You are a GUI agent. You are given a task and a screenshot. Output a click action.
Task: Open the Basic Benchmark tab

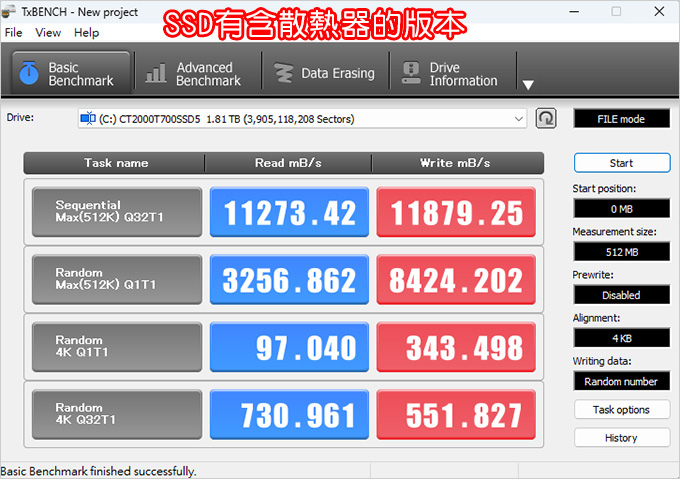(71, 73)
